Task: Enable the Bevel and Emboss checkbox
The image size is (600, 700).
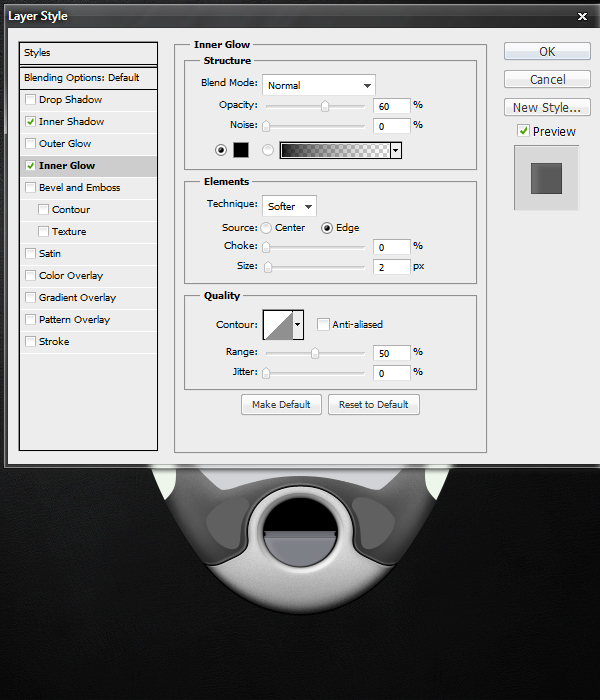Action: 30,188
